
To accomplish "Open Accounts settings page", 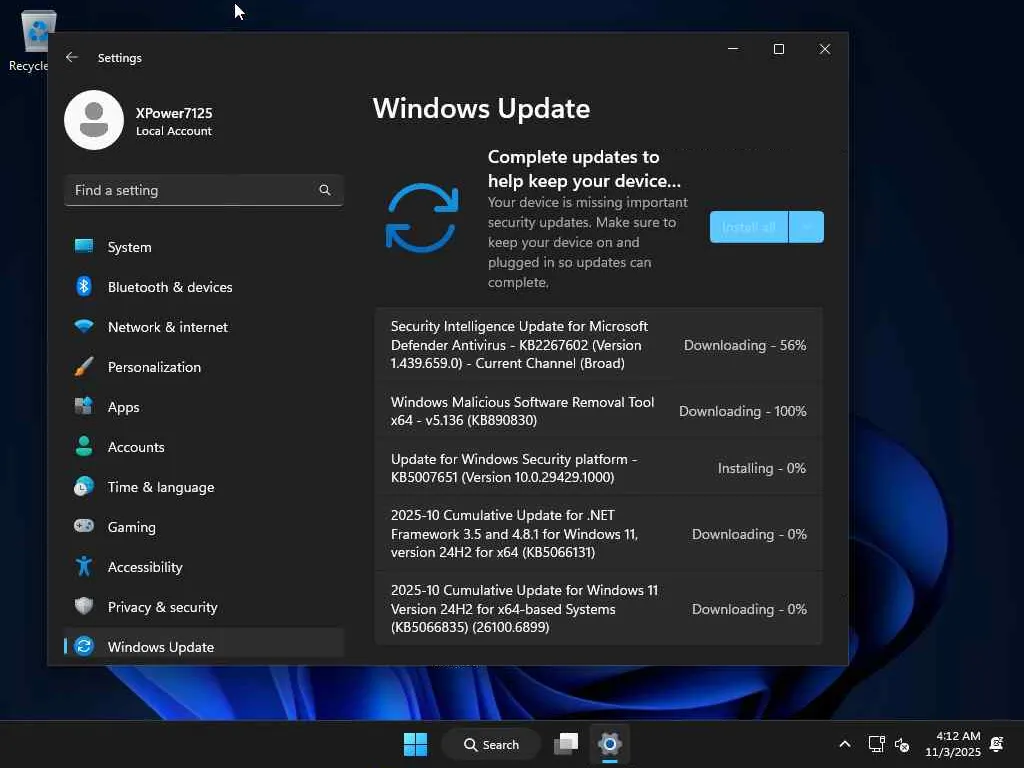I will pos(204,447).
